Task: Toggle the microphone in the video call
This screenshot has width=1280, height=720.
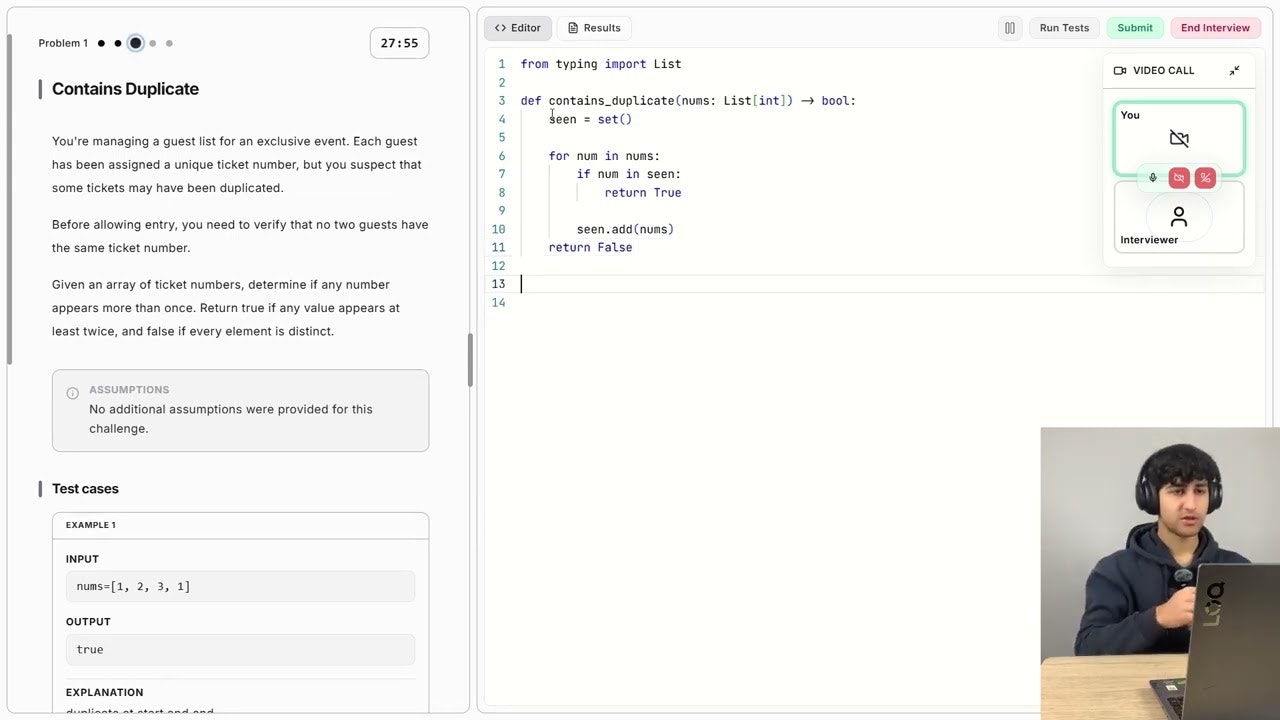Action: [1152, 178]
